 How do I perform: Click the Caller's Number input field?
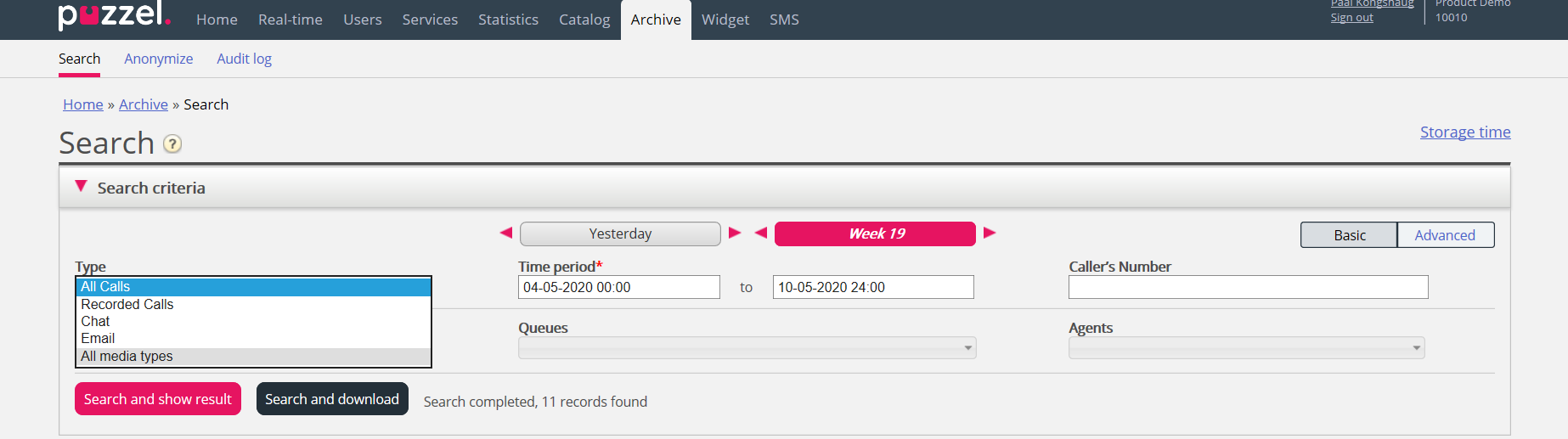(1248, 287)
